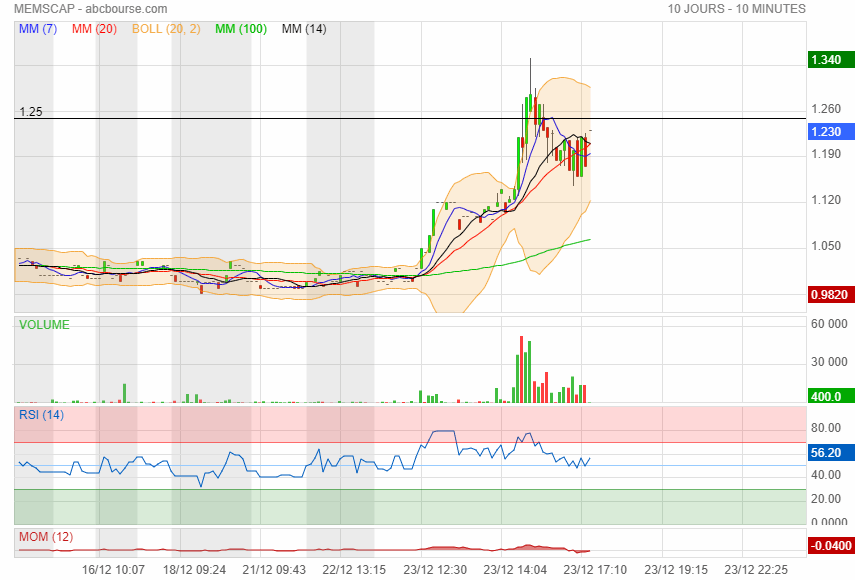
Task: Select the MM (7) legend entry
Action: pyautogui.click(x=38, y=29)
